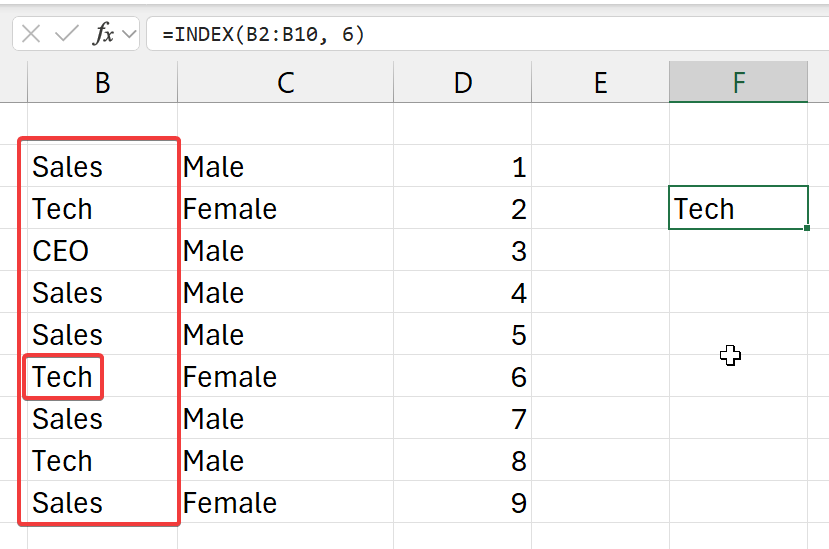Click the CEO cell in column B

coord(100,251)
